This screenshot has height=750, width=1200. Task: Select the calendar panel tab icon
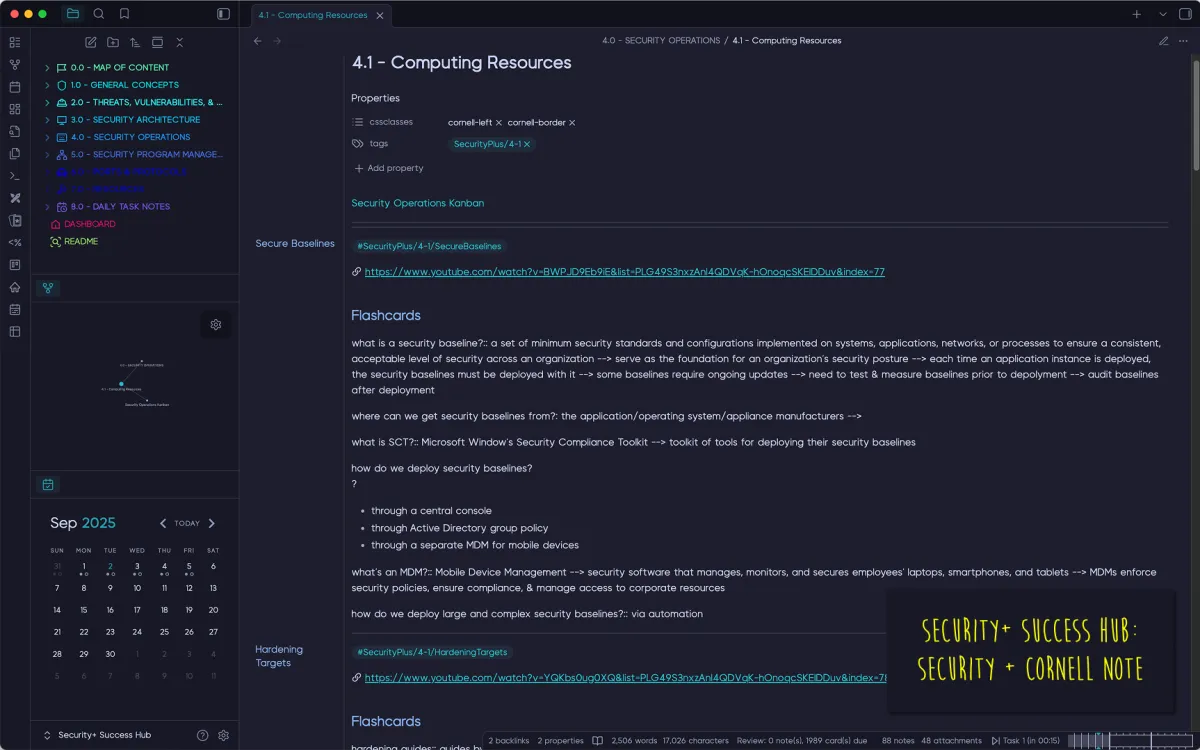[x=48, y=485]
